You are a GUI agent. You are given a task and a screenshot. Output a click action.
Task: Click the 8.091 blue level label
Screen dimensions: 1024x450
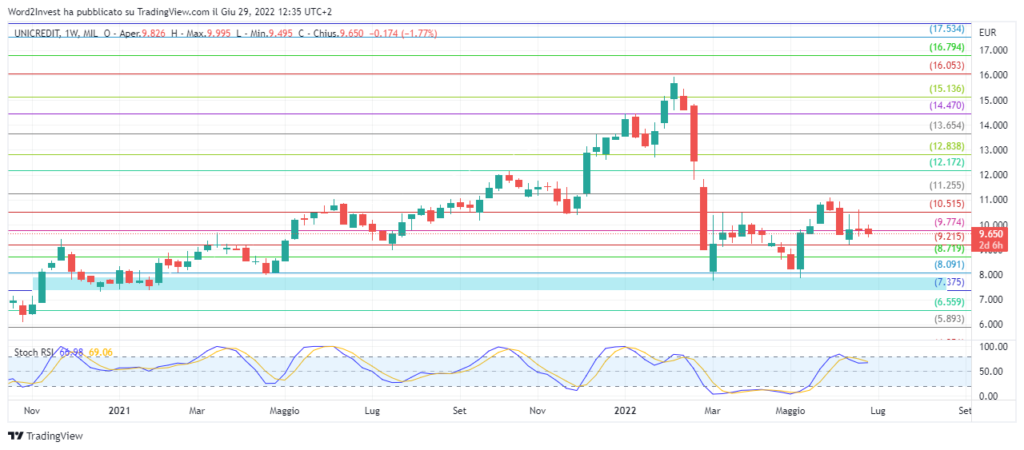click(947, 265)
